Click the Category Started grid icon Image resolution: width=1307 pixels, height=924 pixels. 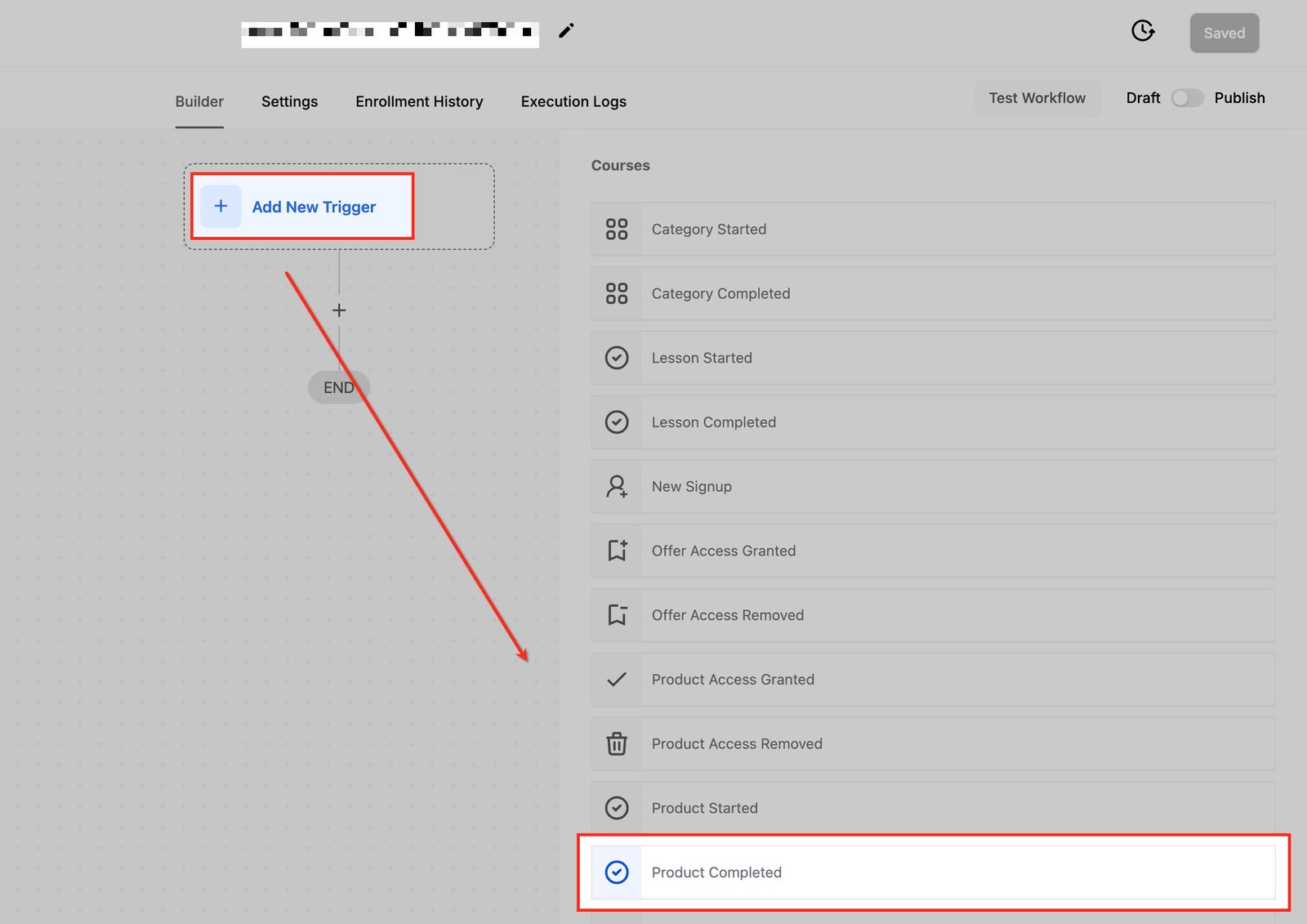pos(617,230)
